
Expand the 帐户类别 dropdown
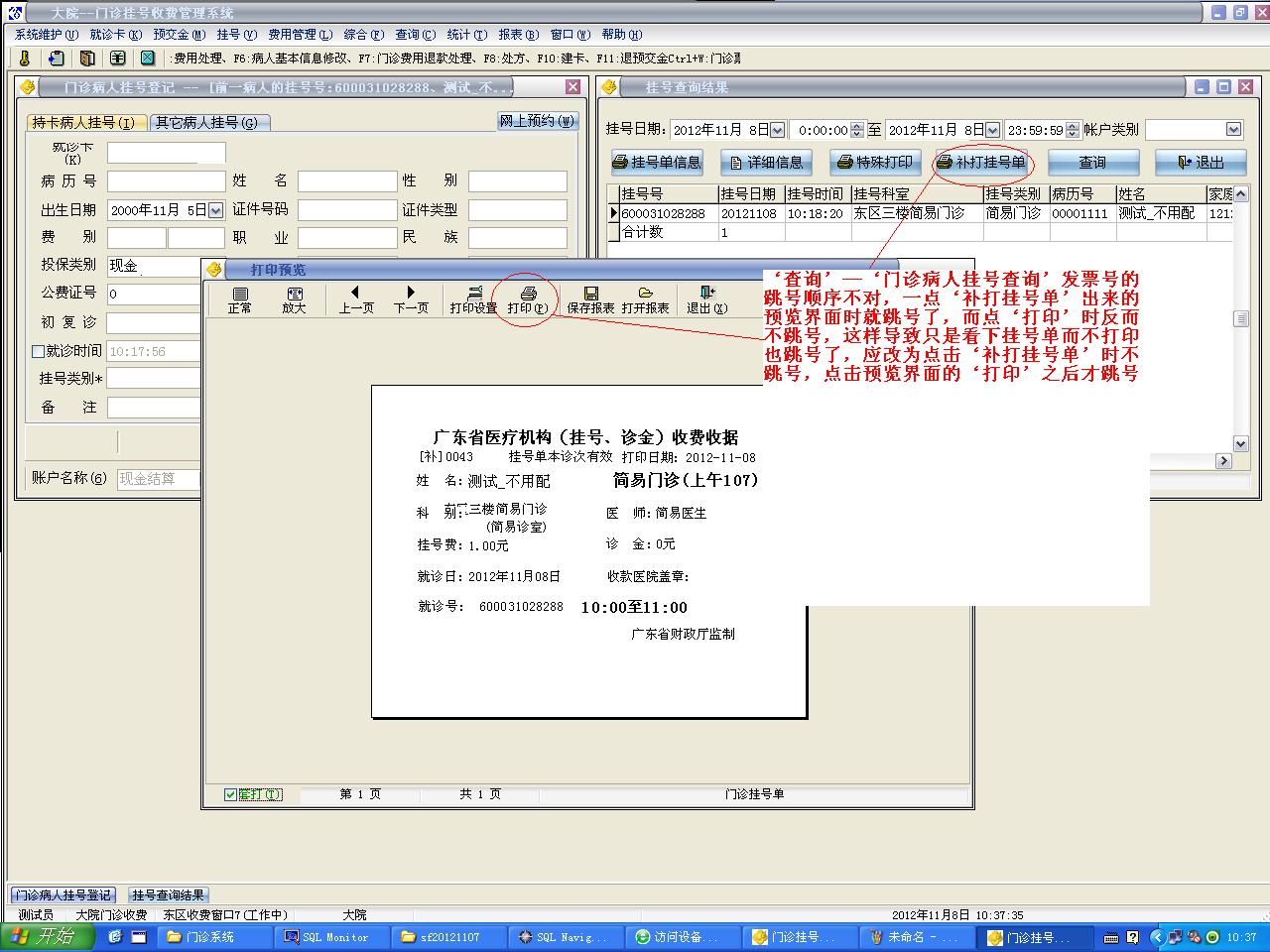[x=1233, y=130]
